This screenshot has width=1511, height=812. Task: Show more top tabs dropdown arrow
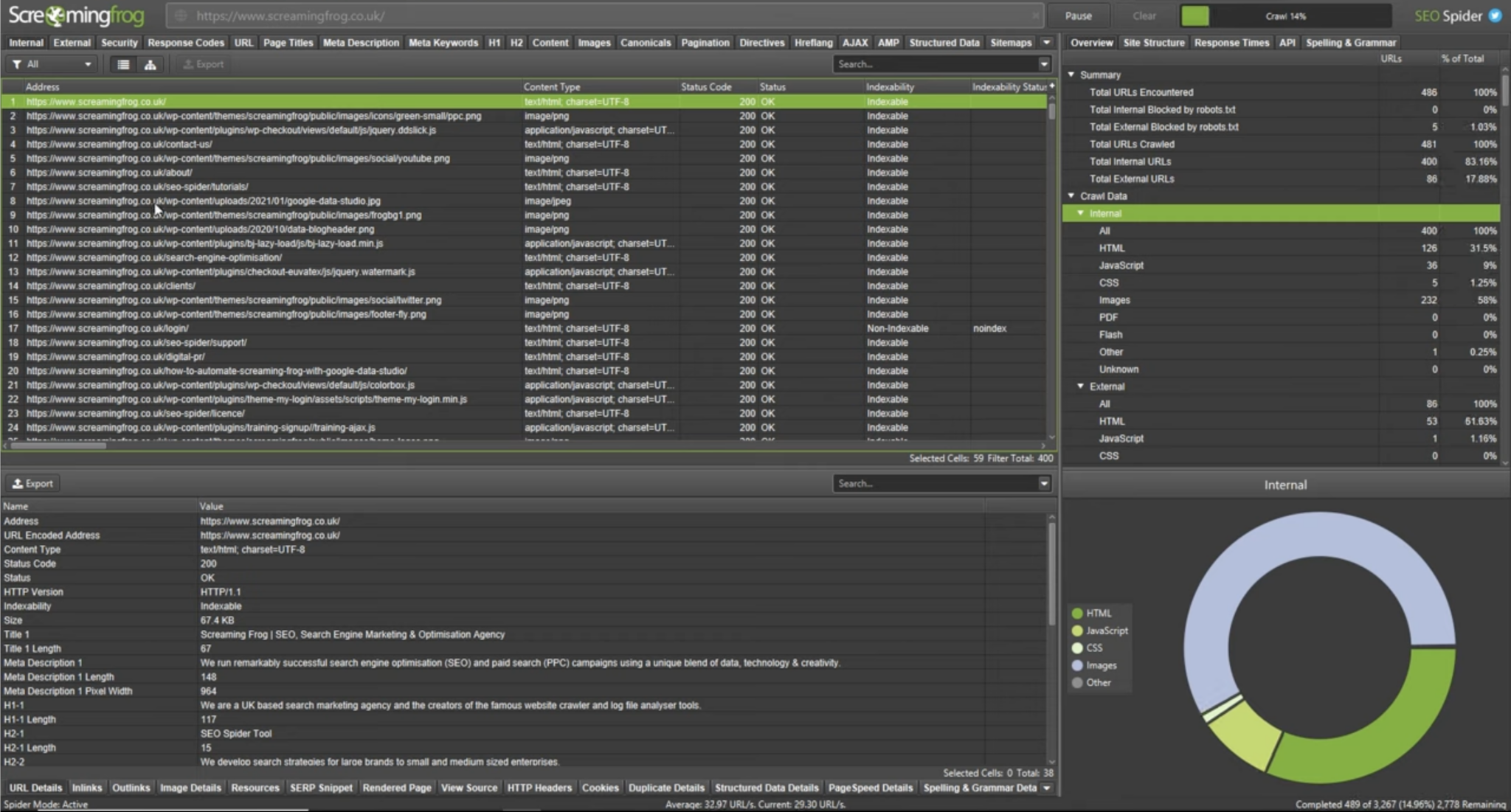pyautogui.click(x=1046, y=43)
